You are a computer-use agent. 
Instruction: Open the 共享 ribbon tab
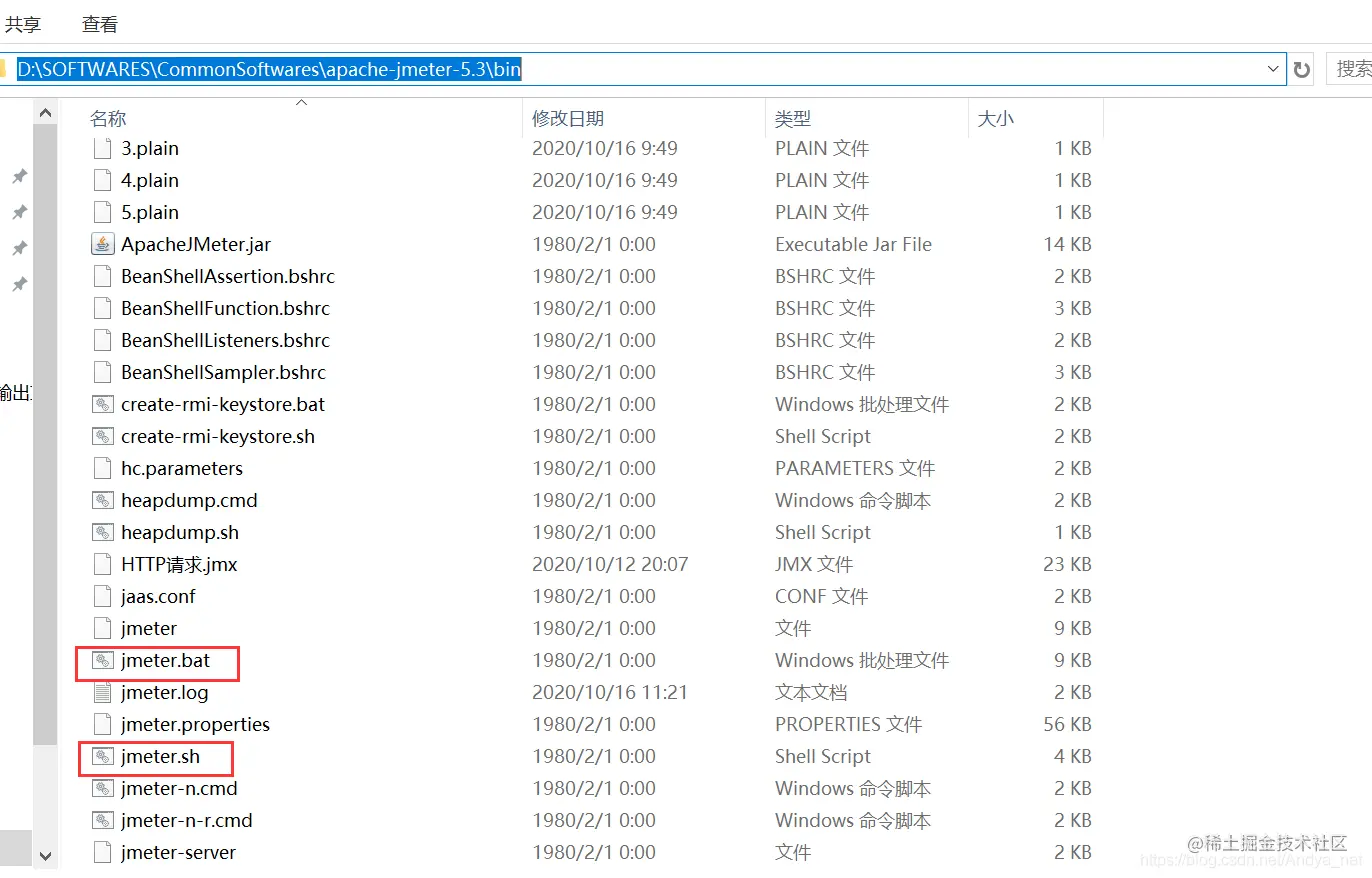pyautogui.click(x=23, y=24)
